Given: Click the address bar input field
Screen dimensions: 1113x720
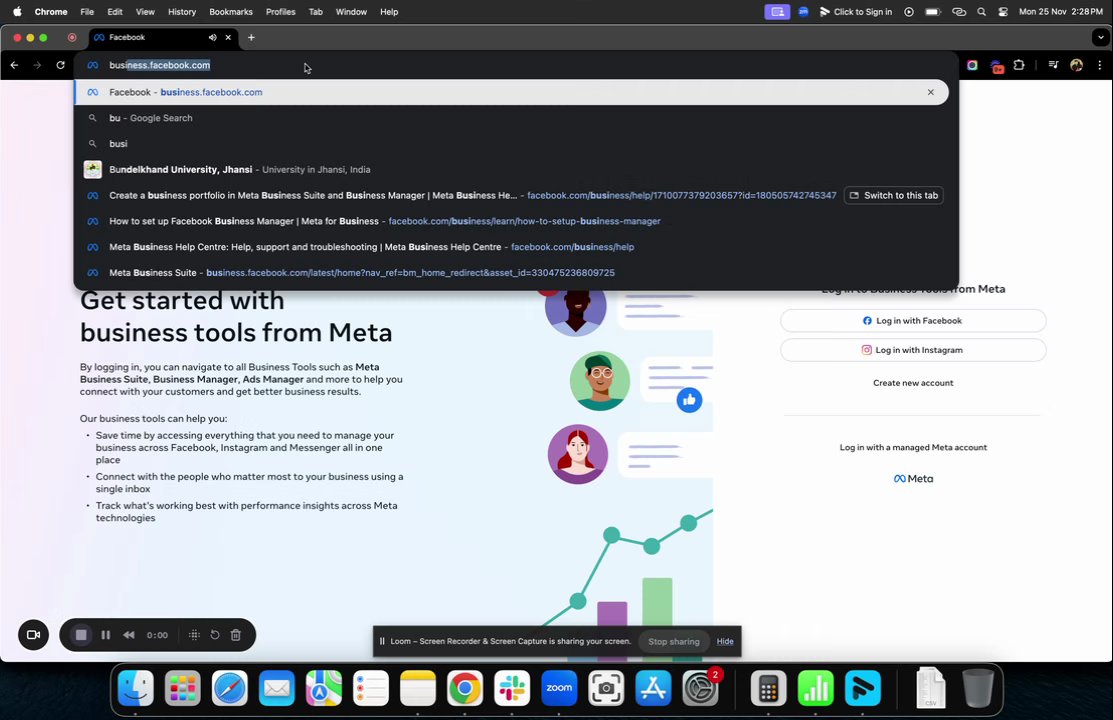Looking at the screenshot, I should tap(517, 65).
